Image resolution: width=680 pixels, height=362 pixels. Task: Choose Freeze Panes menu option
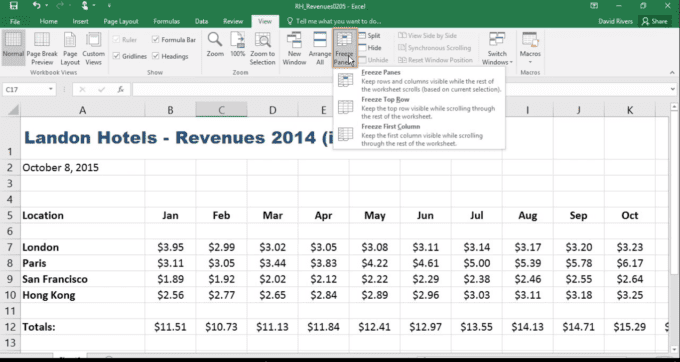tap(419, 81)
